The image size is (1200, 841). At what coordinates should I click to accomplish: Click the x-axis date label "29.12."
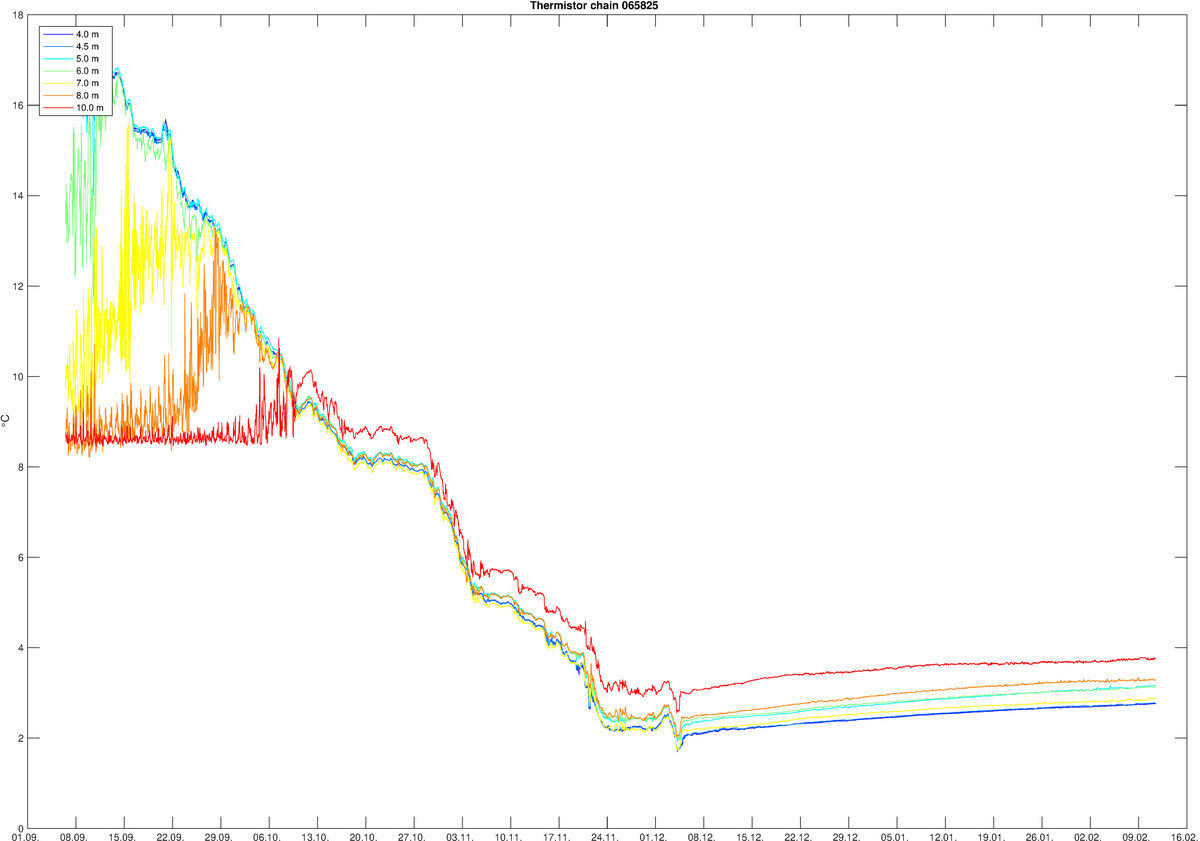click(846, 835)
